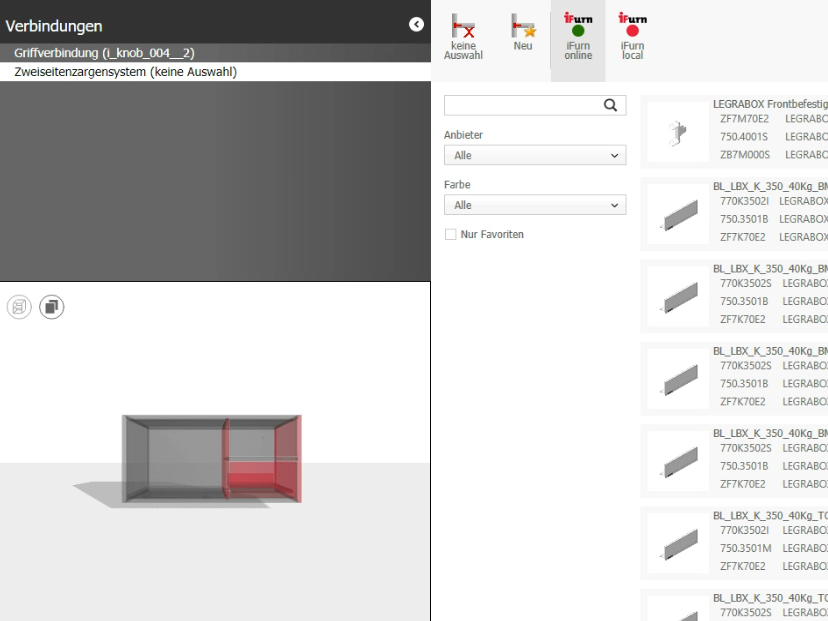Collapse the Verbindungen panel with the arrow icon
The image size is (828, 621).
point(416,24)
